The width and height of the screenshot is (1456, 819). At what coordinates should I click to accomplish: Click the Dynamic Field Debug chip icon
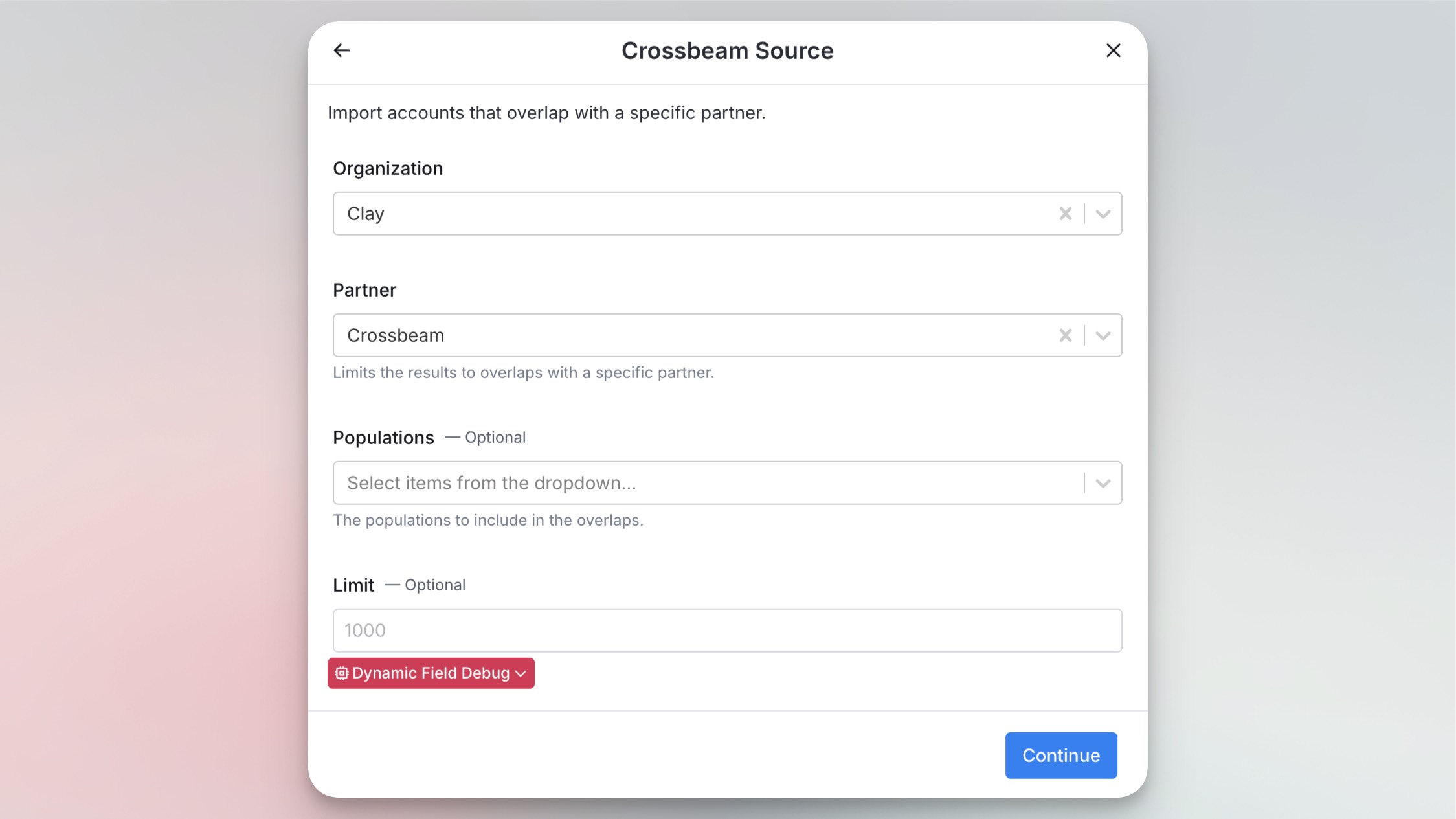(x=341, y=673)
